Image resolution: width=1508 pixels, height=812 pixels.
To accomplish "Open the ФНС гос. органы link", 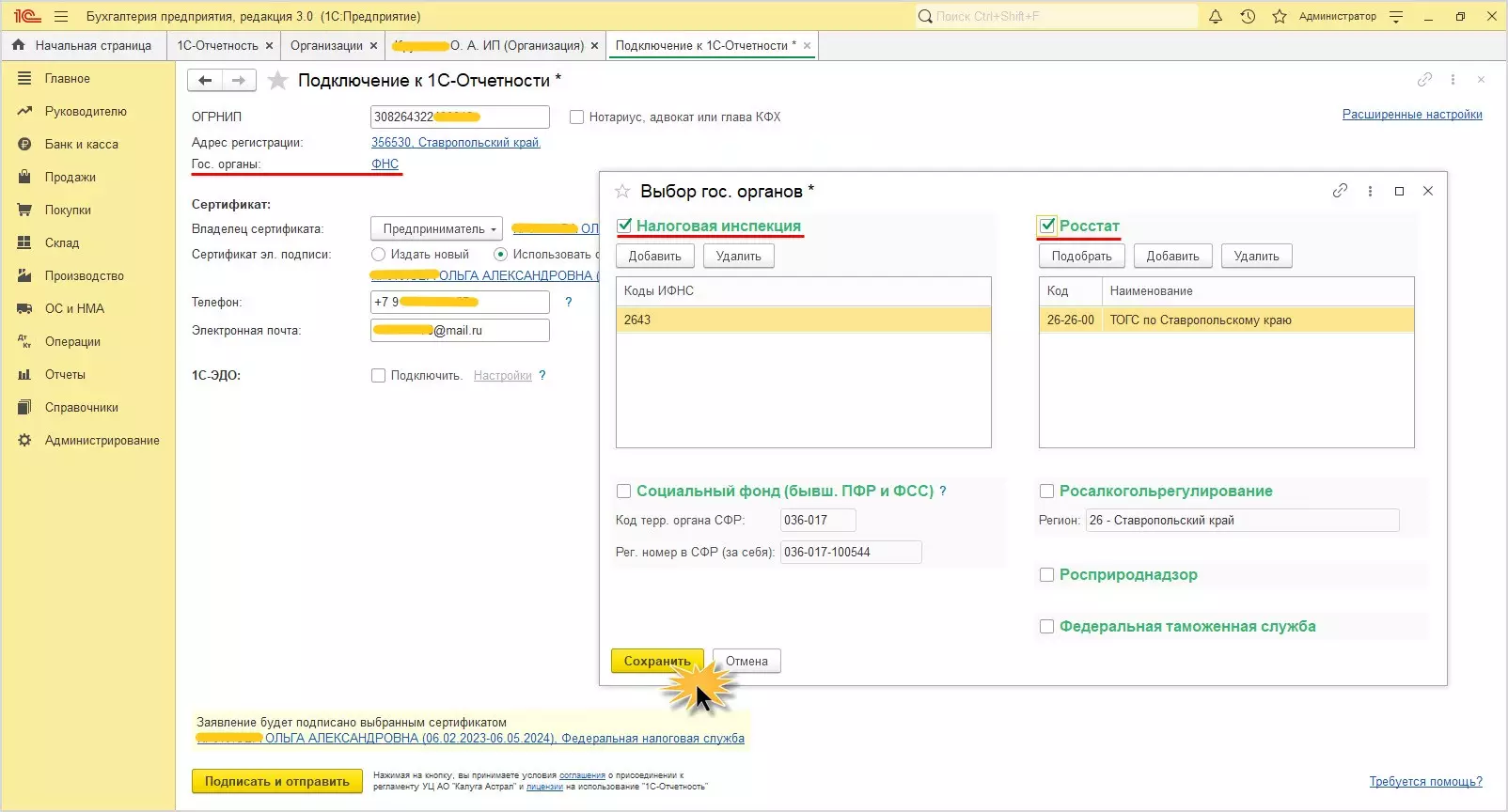I will coord(385,164).
